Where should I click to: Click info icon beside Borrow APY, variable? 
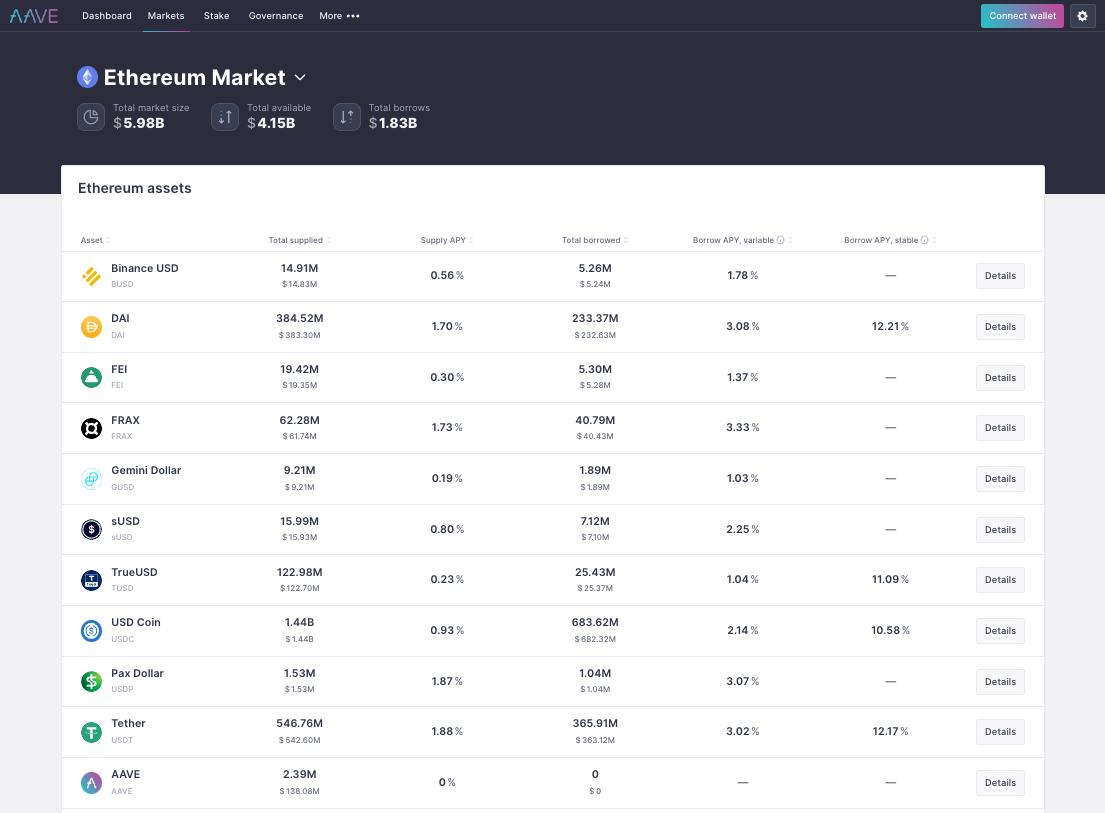click(x=780, y=240)
